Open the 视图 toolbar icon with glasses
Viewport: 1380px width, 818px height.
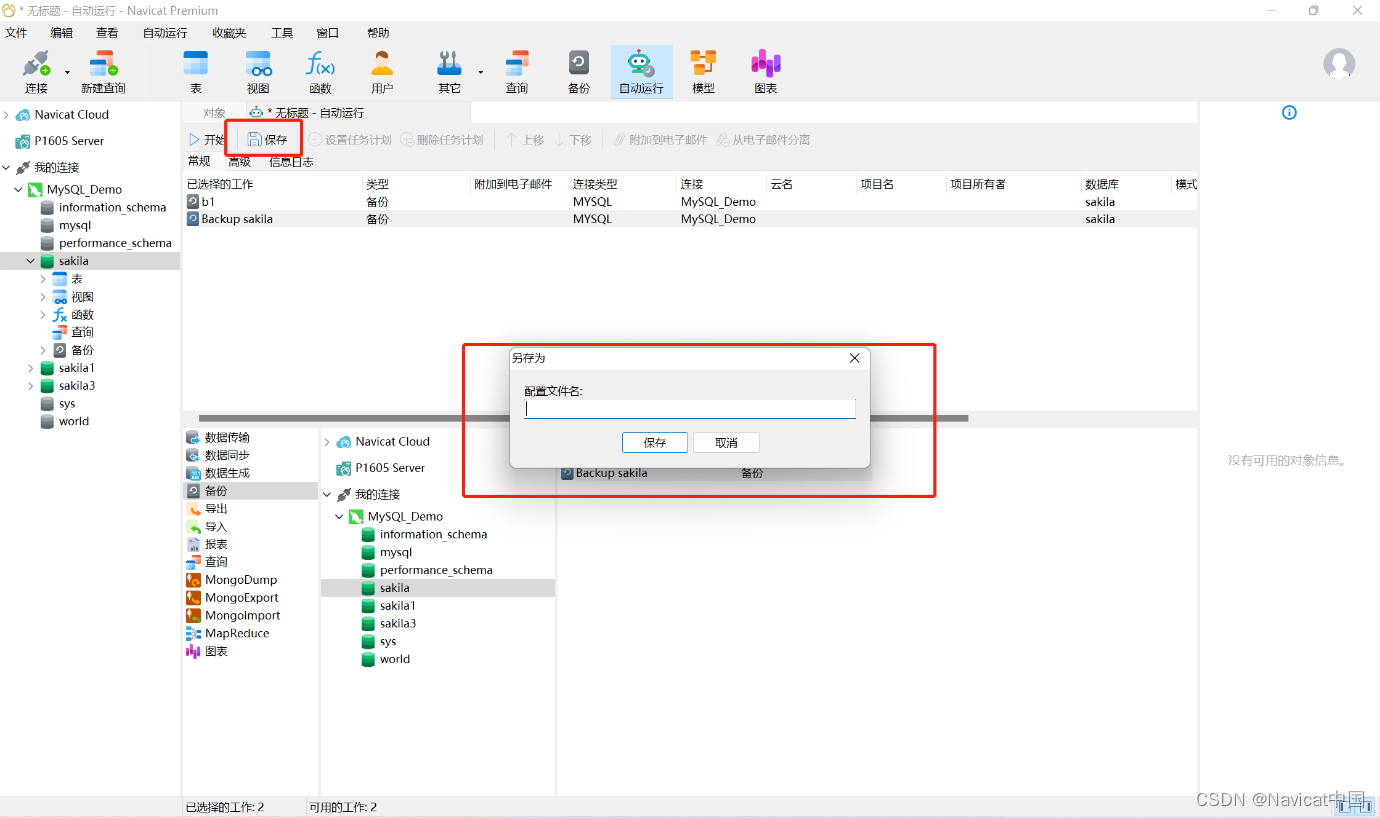[x=258, y=72]
